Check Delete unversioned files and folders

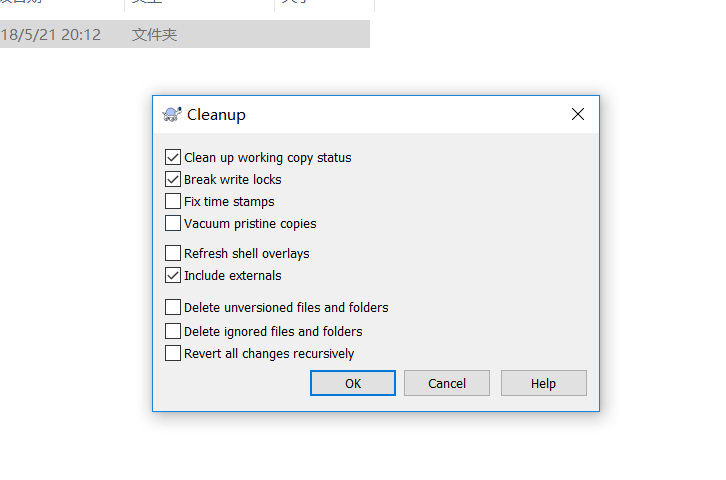click(173, 307)
